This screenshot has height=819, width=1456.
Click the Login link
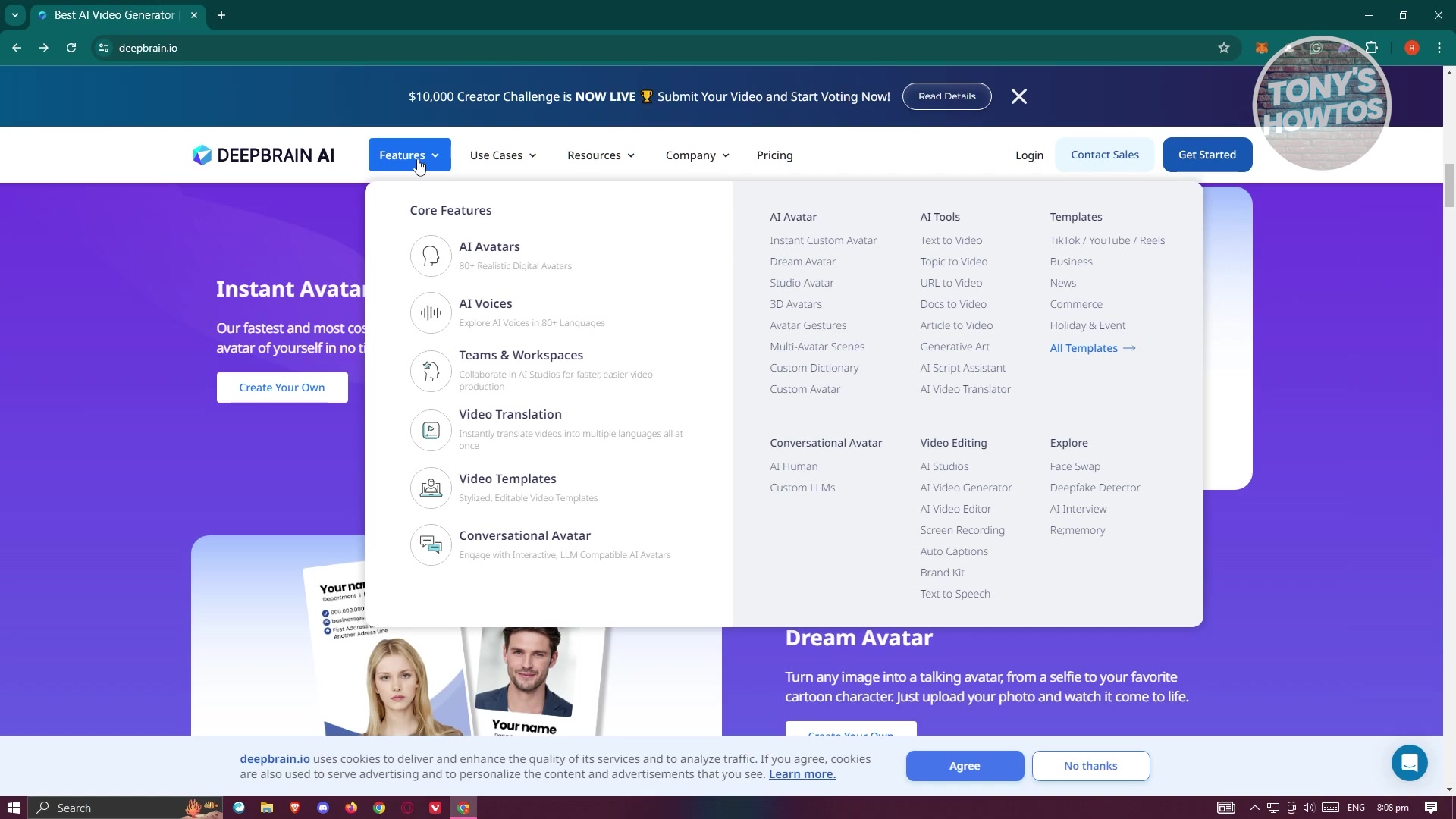(x=1029, y=155)
